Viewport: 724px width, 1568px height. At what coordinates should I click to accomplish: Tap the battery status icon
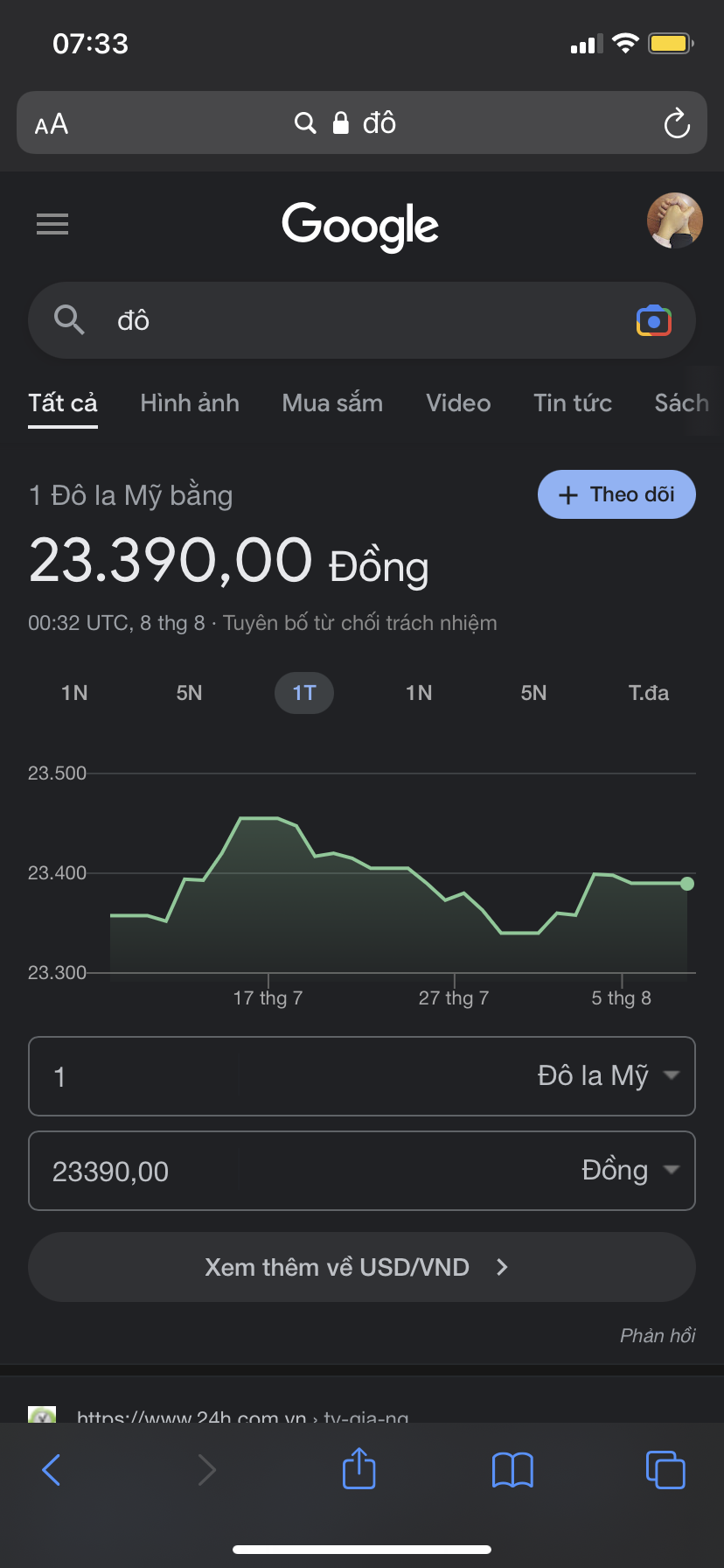(671, 43)
